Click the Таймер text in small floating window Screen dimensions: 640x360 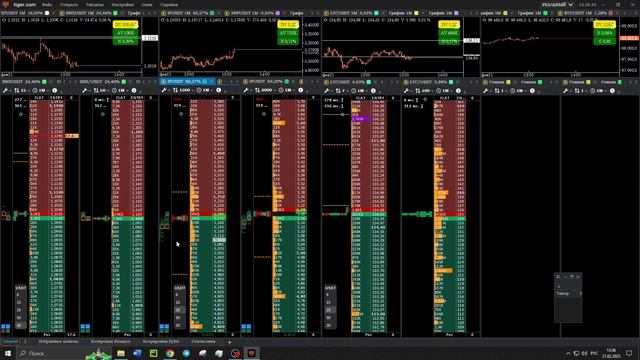click(x=562, y=293)
